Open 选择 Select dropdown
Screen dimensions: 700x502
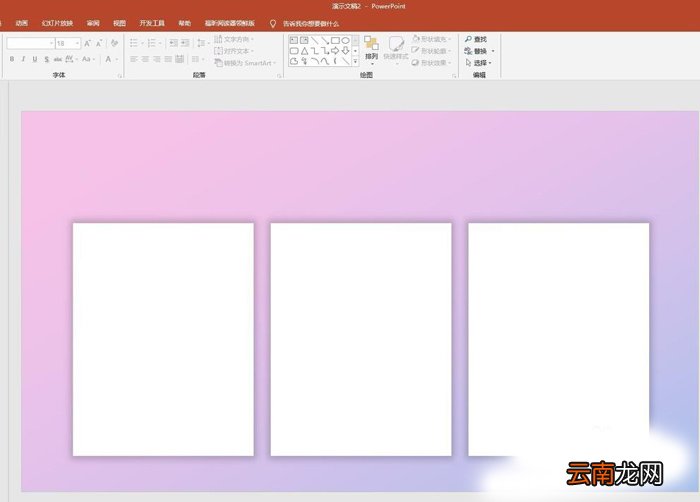tap(478, 63)
